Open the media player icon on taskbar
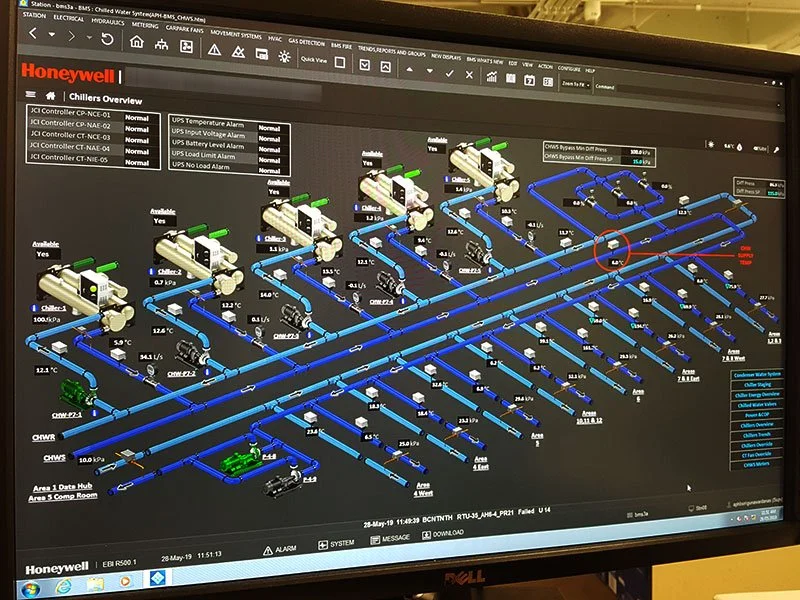Screen dimensions: 800x600 125,581
